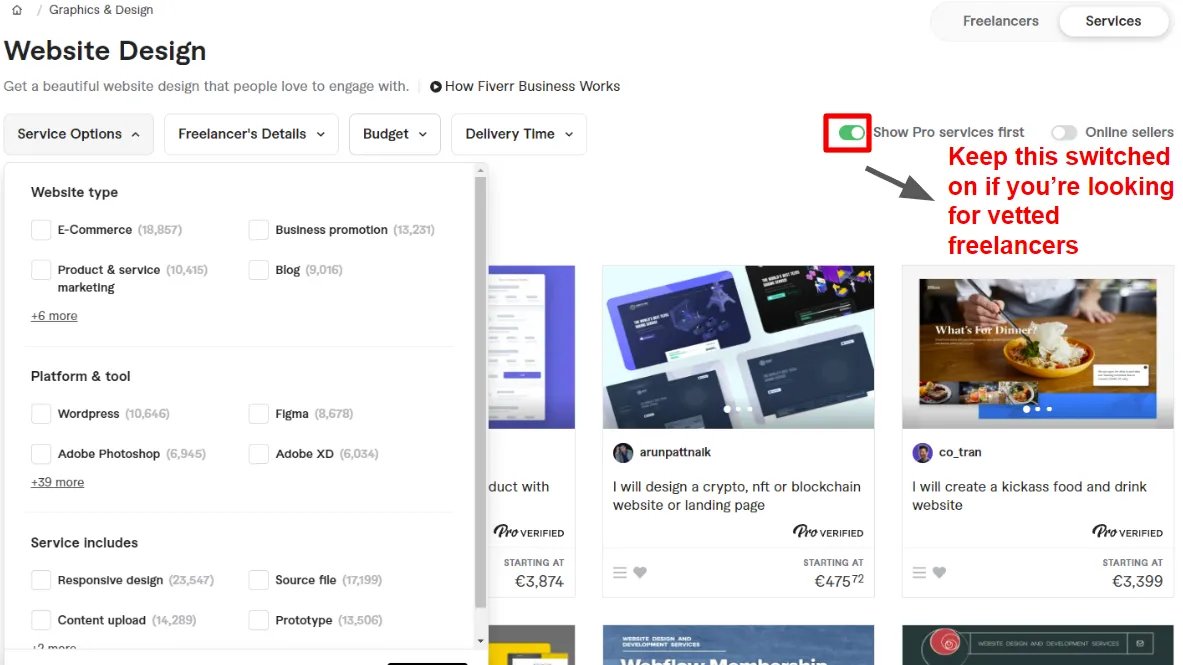This screenshot has height=665, width=1183.
Task: Go to the home icon in breadcrumb
Action: pyautogui.click(x=17, y=10)
